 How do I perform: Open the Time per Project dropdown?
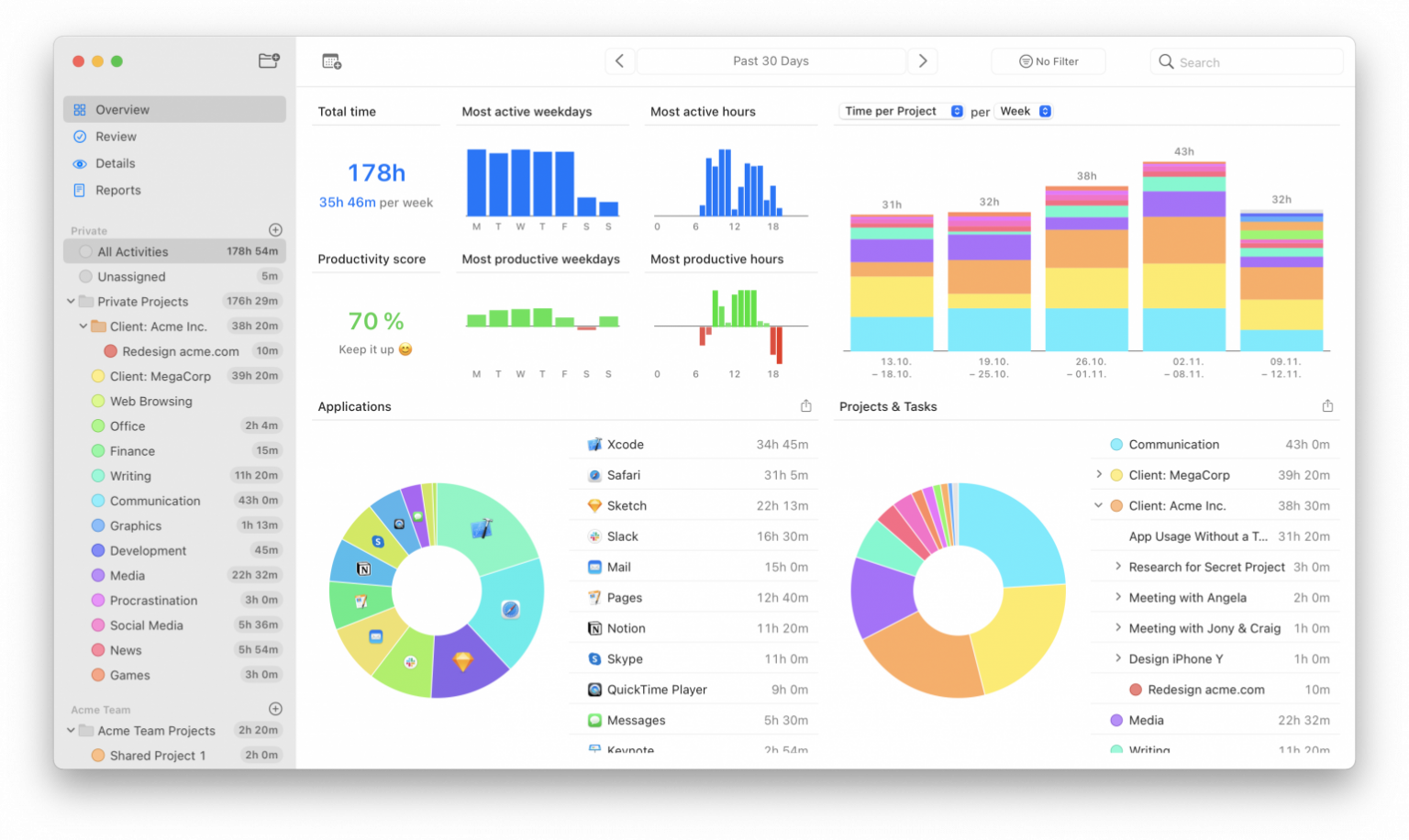[x=901, y=111]
